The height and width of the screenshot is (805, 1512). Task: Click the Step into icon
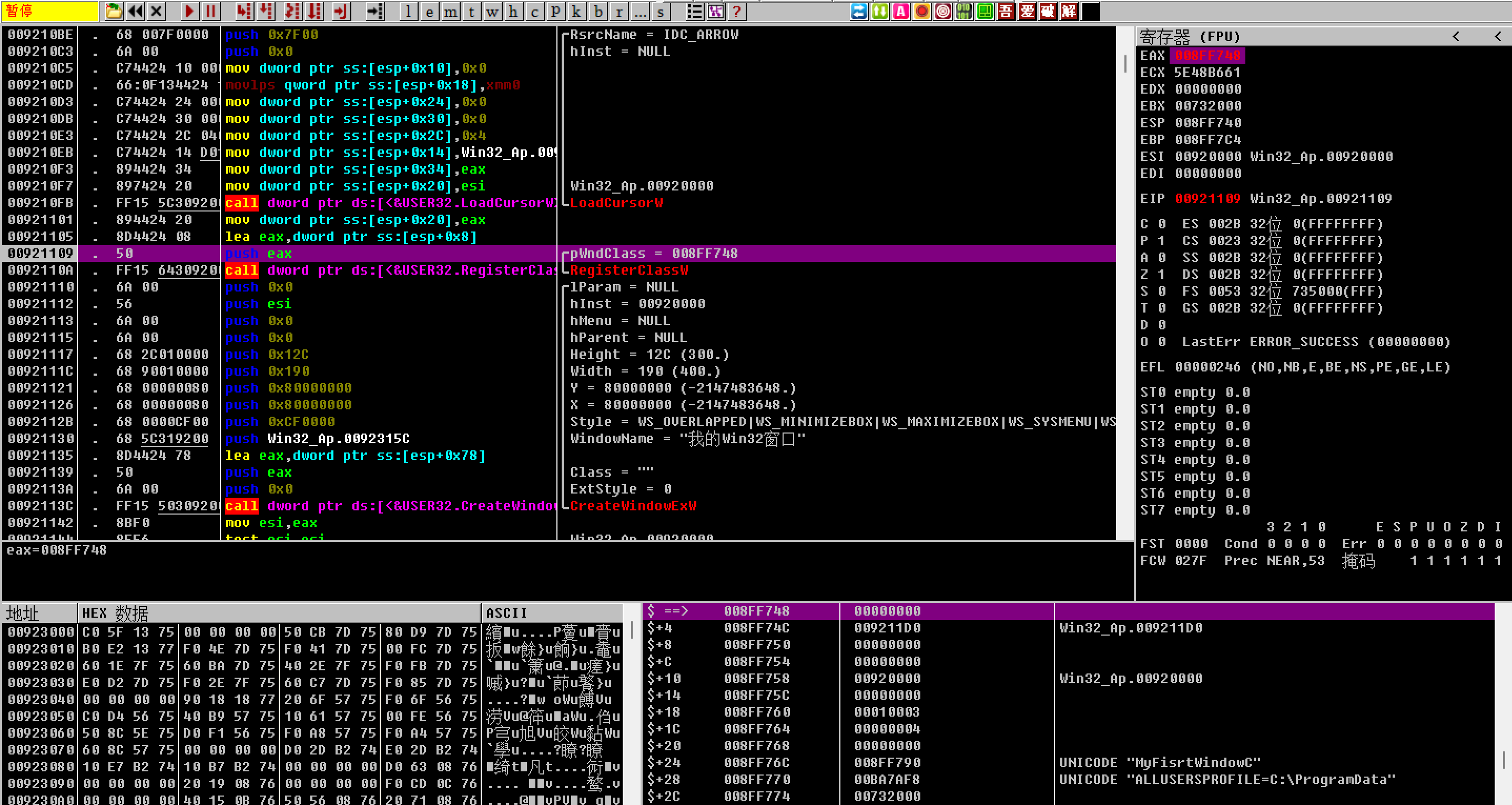click(244, 11)
